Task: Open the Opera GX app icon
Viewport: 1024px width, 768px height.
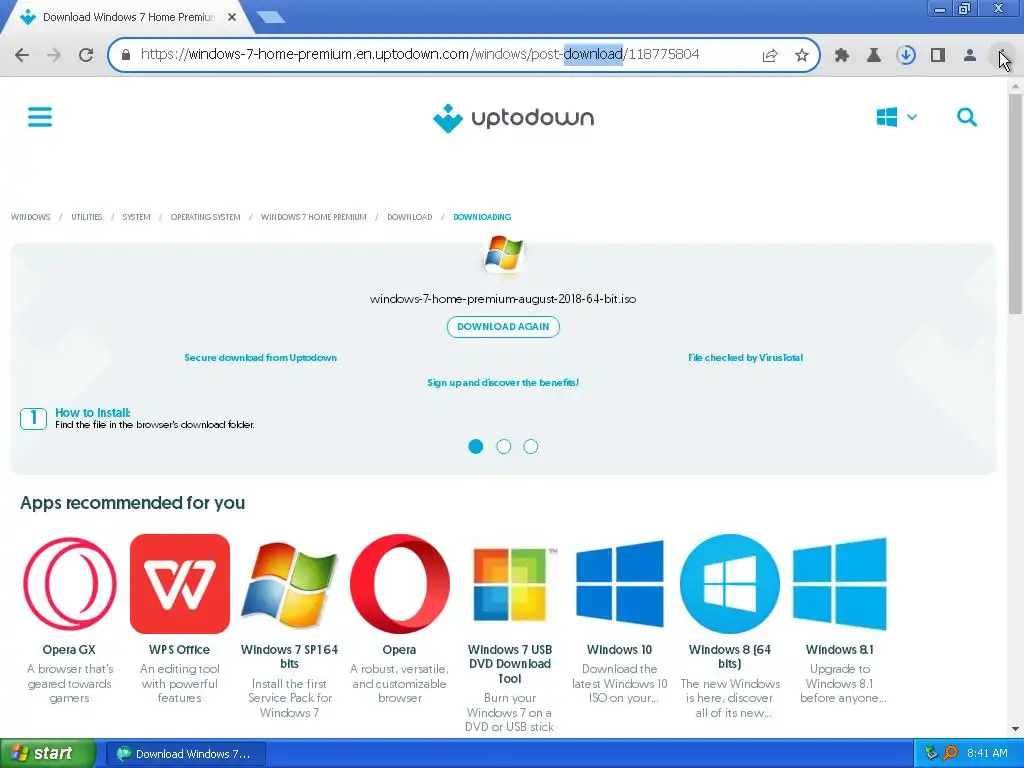Action: (x=70, y=584)
